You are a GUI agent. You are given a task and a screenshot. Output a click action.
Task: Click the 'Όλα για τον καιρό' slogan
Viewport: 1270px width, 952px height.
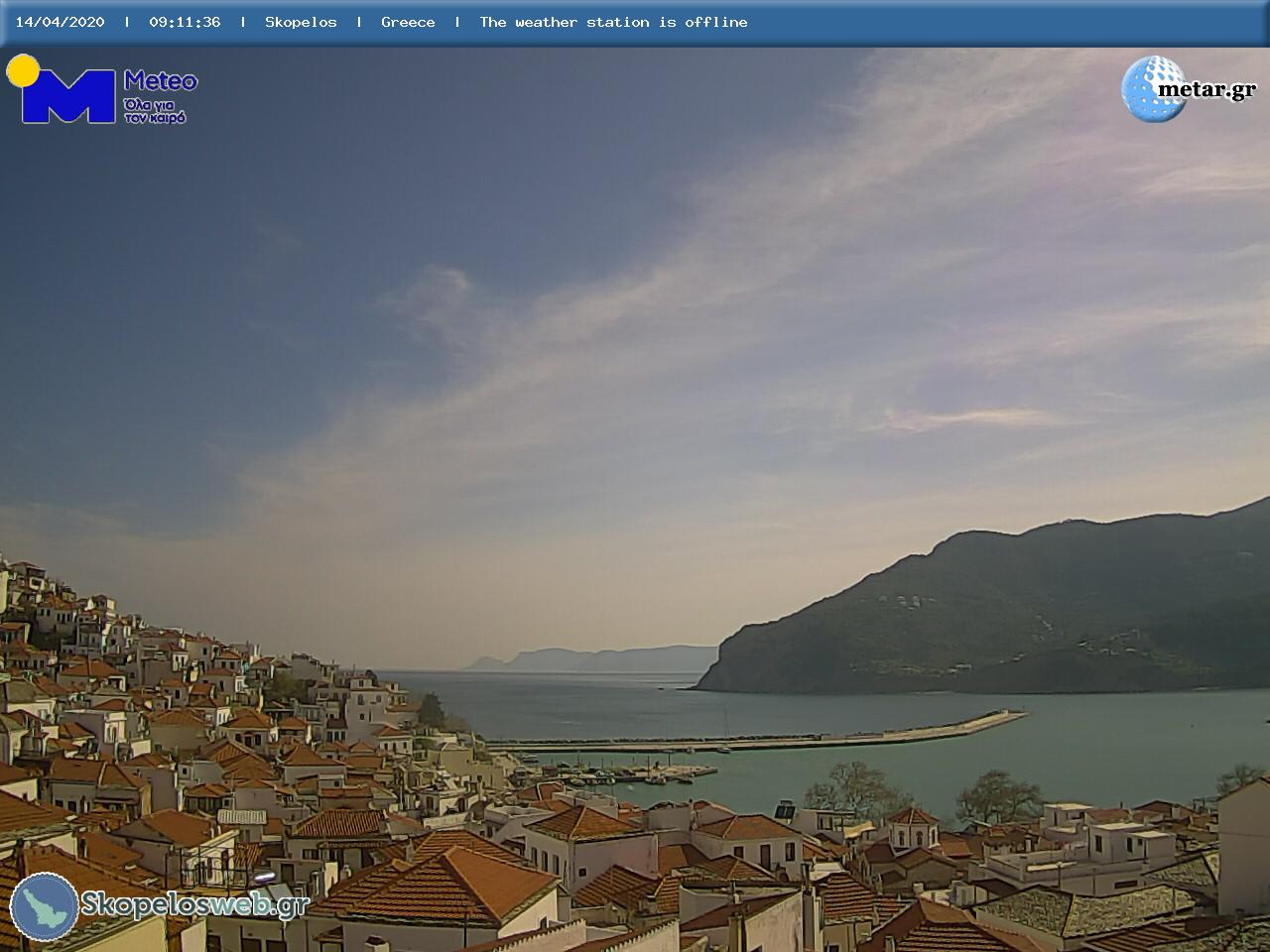(155, 110)
